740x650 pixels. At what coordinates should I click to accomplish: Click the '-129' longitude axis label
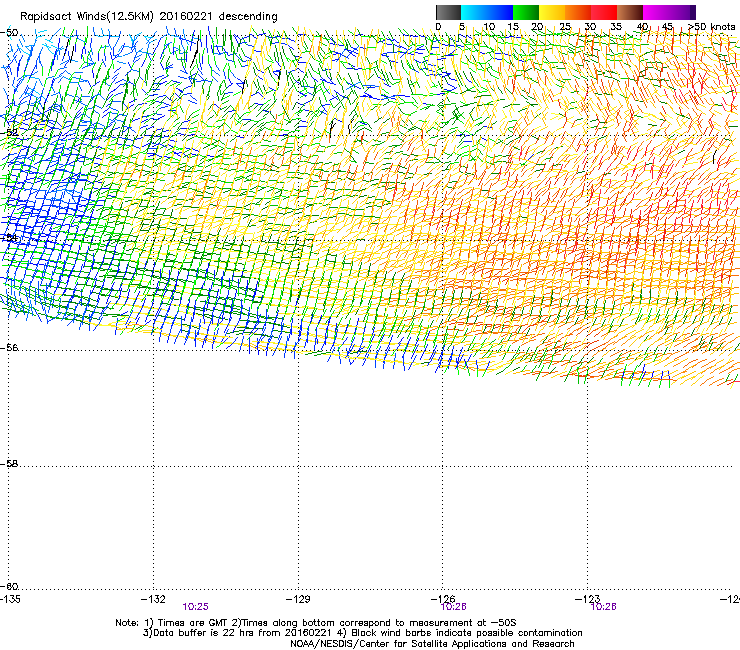[x=298, y=599]
